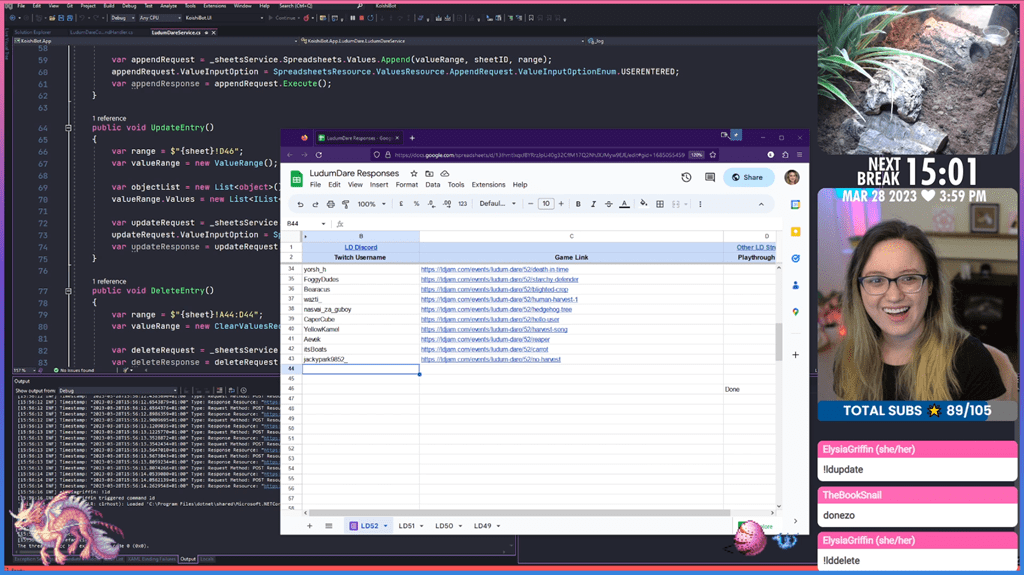The height and width of the screenshot is (575, 1024).
Task: Open the Default font dropdown in Sheets
Action: [498, 204]
